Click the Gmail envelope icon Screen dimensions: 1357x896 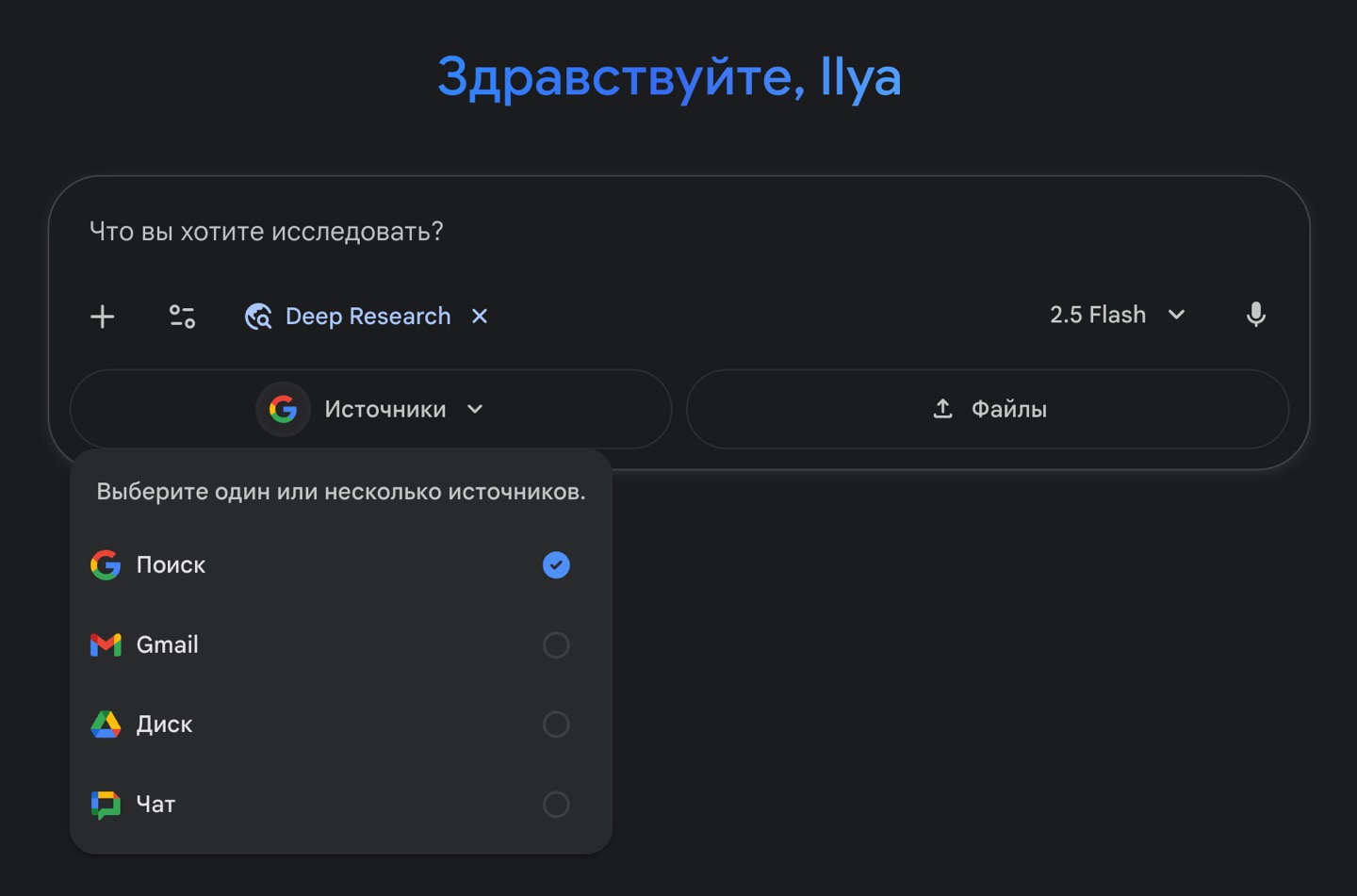pos(106,644)
